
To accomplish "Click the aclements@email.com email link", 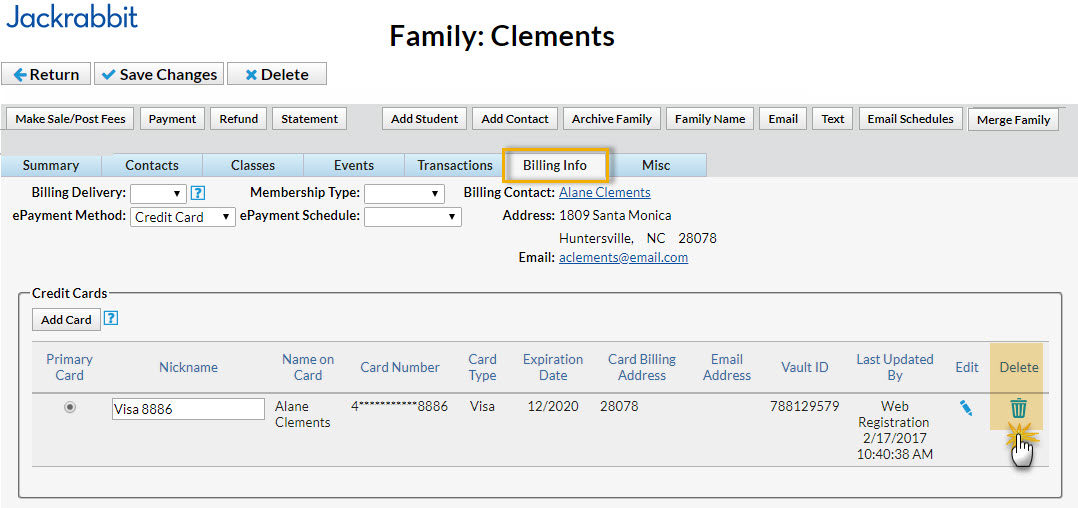I will (x=623, y=257).
